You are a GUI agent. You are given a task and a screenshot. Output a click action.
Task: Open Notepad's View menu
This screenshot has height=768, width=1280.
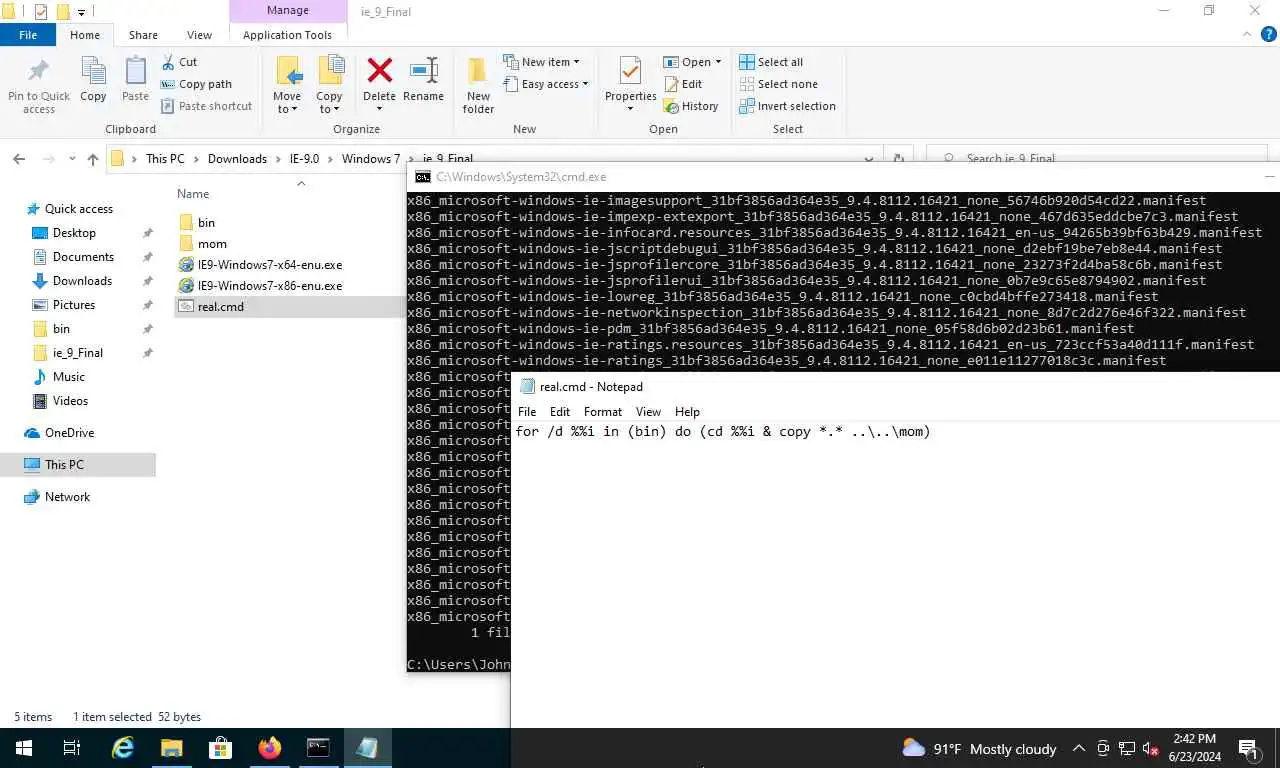click(x=648, y=412)
